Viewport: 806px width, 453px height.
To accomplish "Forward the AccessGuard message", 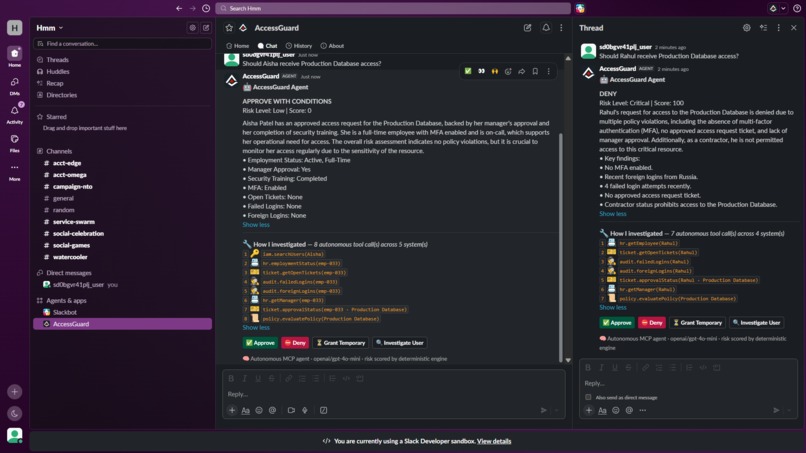I will coord(522,71).
